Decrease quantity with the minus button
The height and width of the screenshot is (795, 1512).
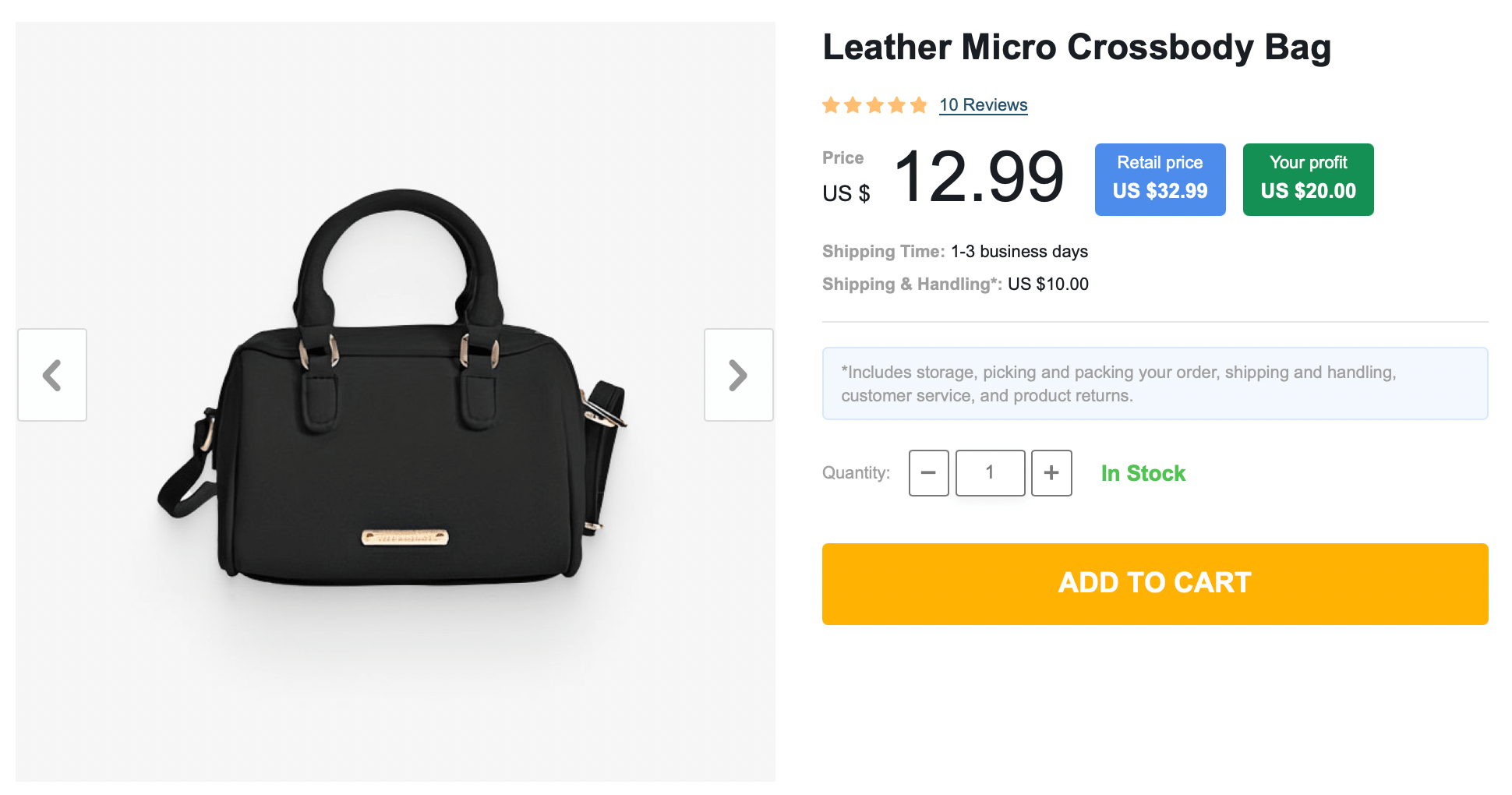coord(928,473)
